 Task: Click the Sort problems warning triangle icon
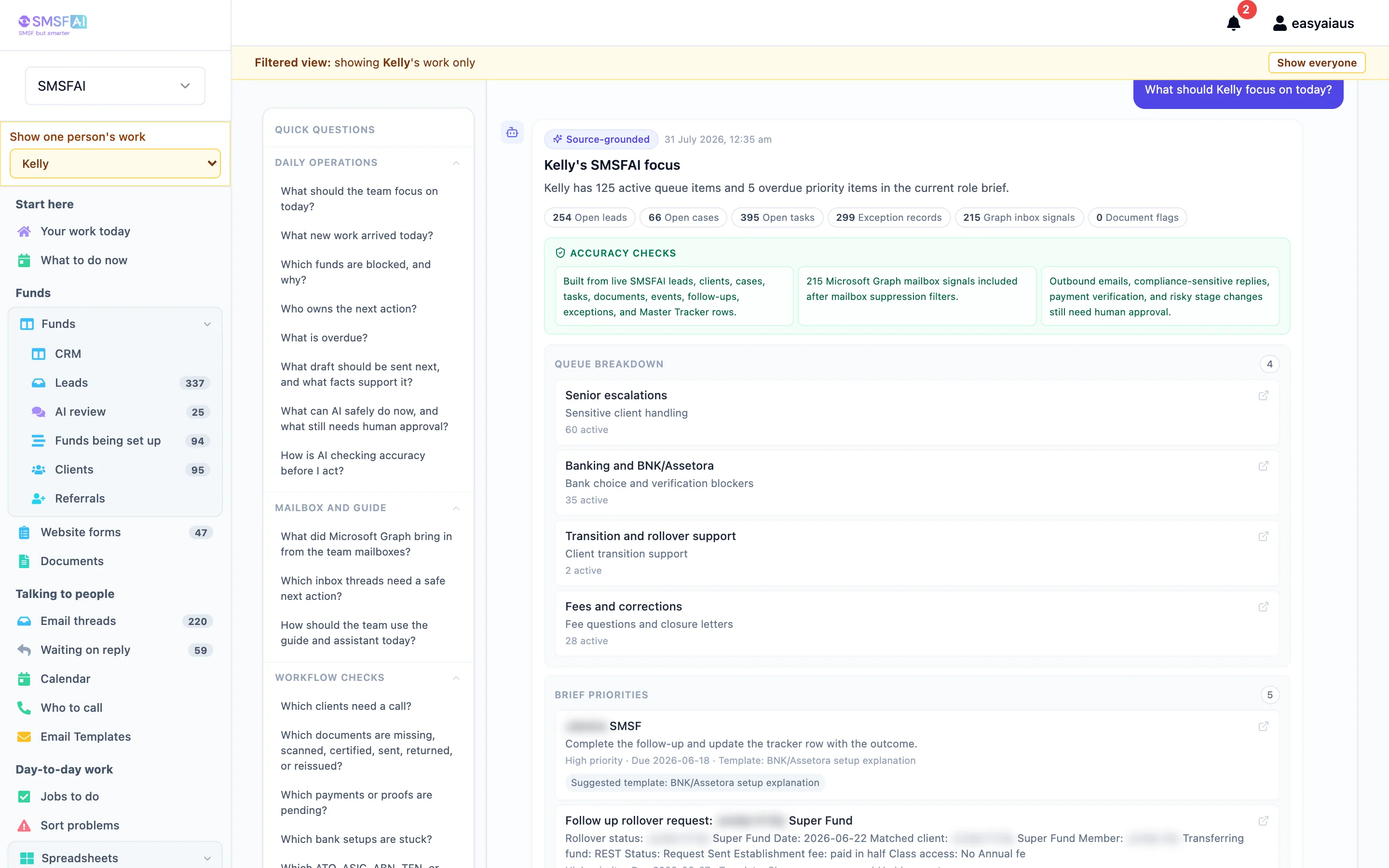tap(24, 826)
